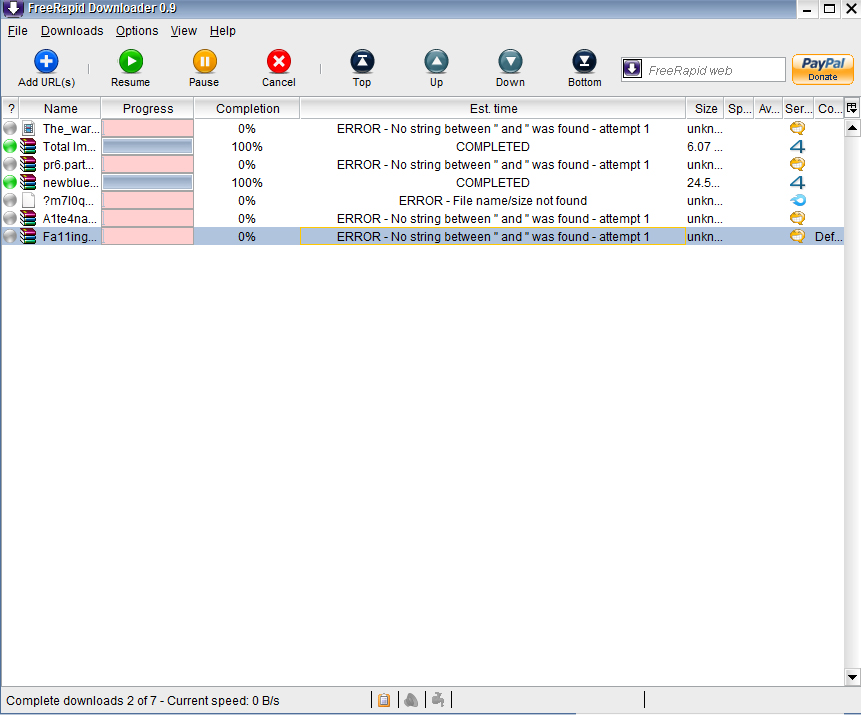The image size is (861, 715).
Task: Move selected download to Top
Action: pyautogui.click(x=362, y=63)
